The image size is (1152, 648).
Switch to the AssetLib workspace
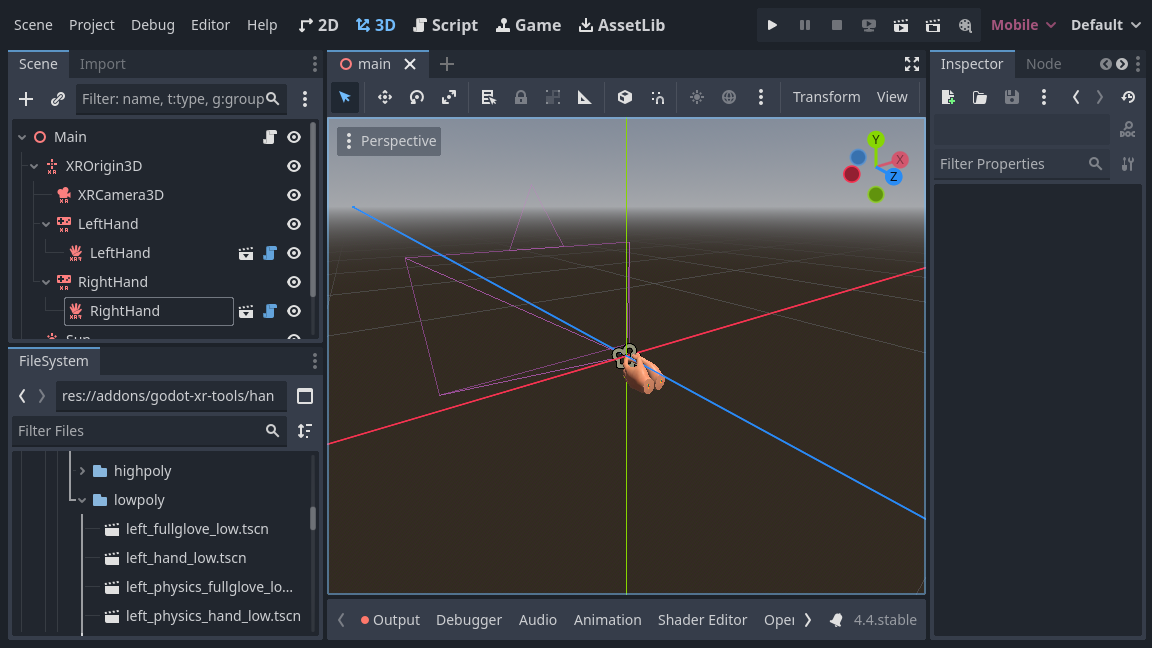[621, 25]
